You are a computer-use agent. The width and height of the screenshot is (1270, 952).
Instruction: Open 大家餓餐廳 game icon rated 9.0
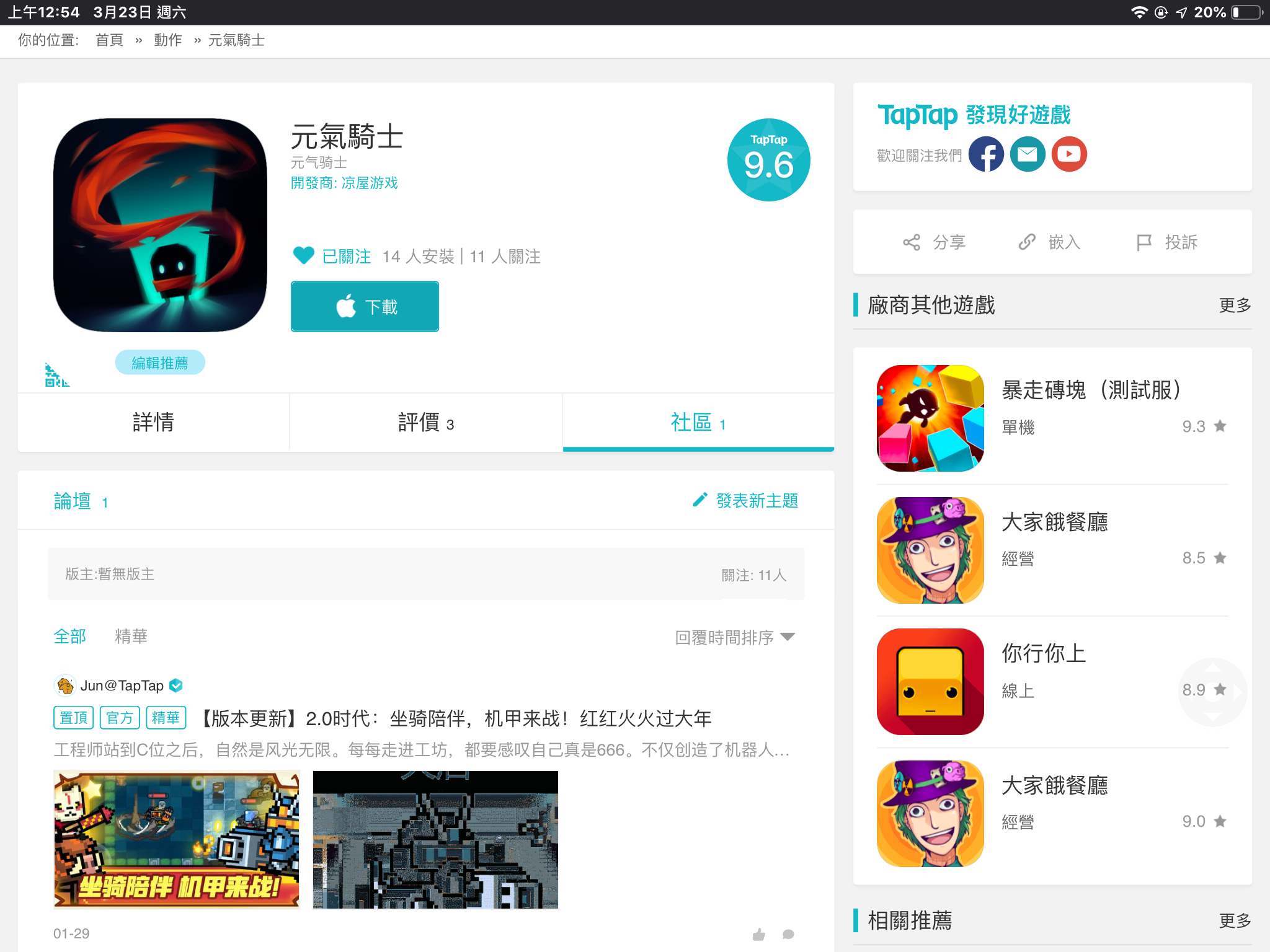coord(930,814)
